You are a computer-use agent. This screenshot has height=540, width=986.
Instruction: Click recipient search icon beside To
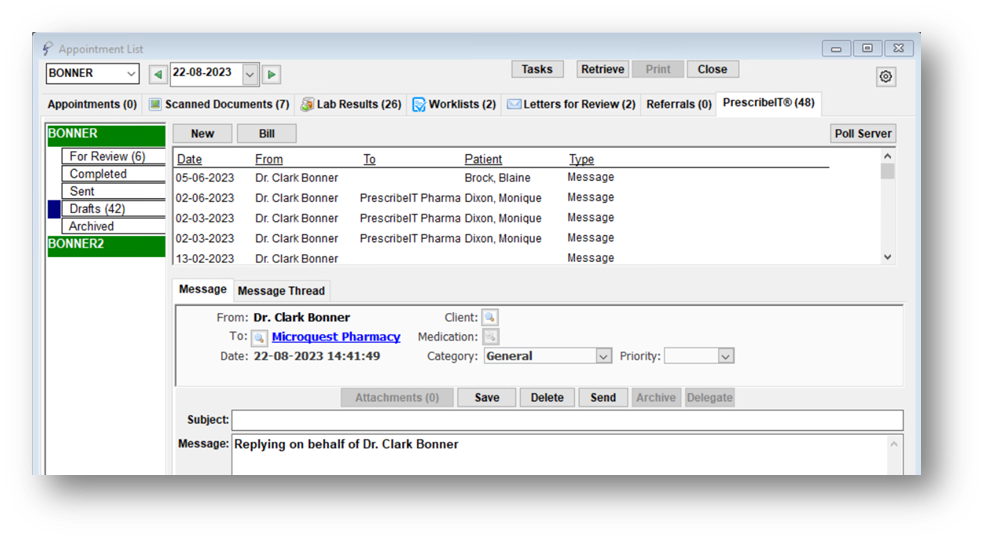point(259,338)
